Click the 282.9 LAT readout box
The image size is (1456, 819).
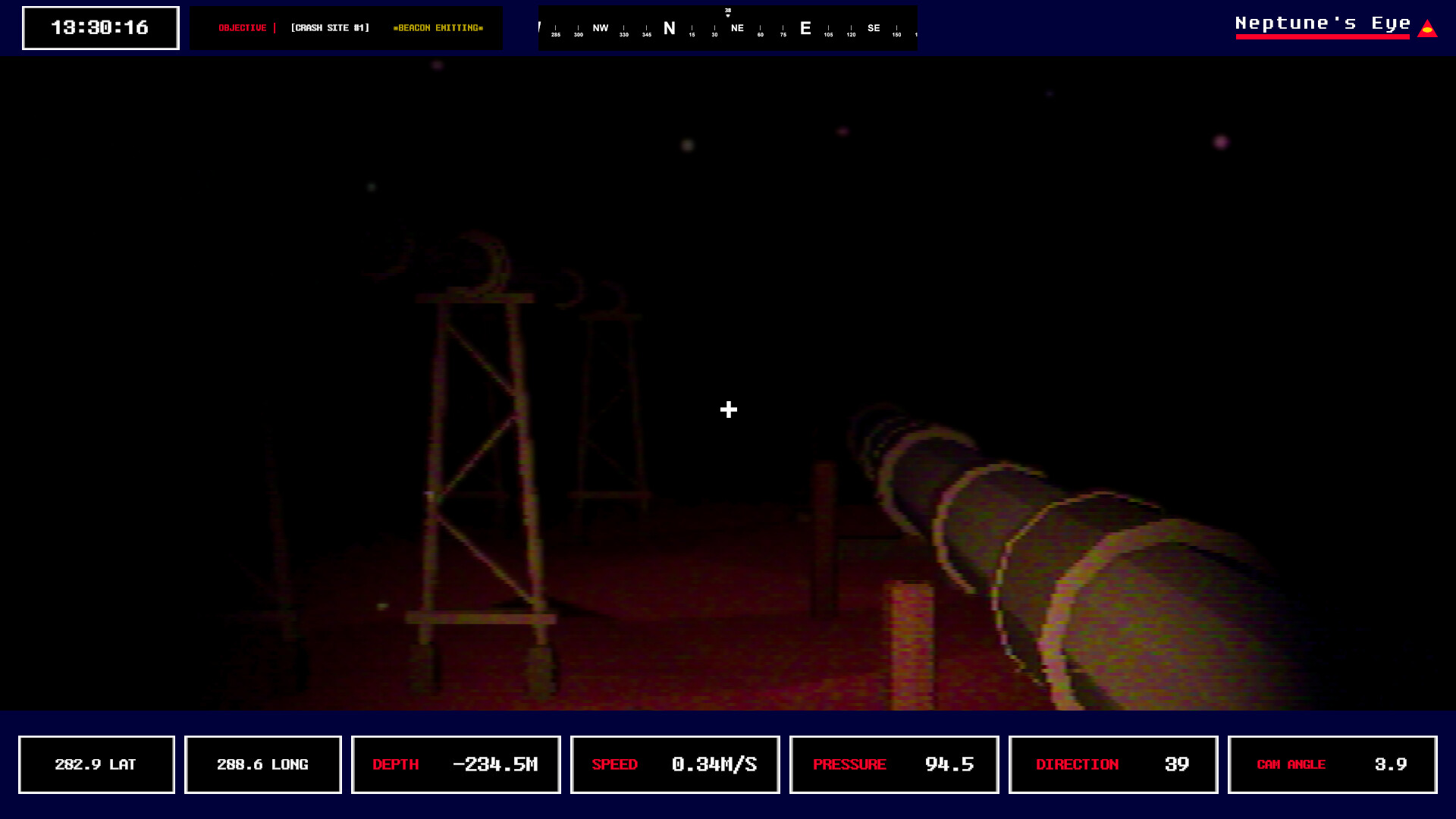point(96,764)
